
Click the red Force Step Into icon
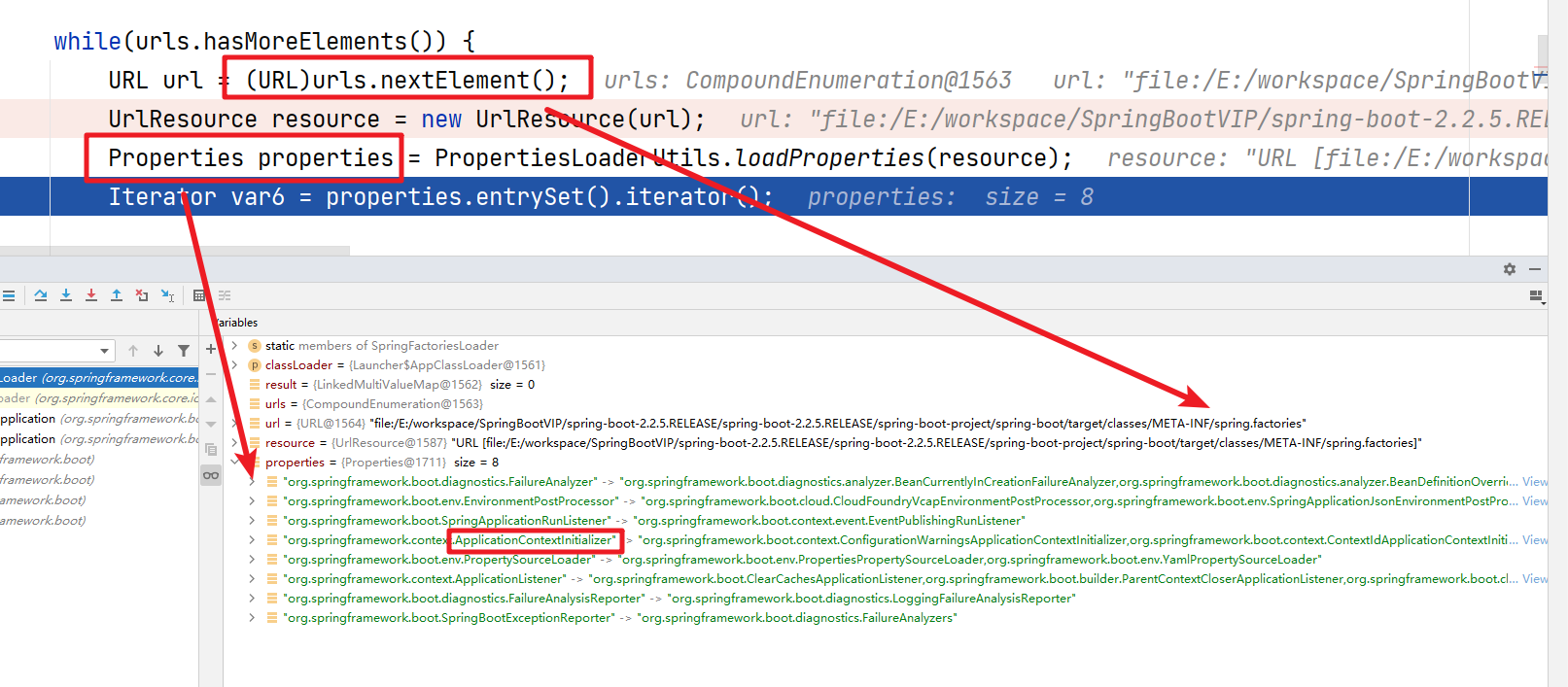(x=91, y=295)
